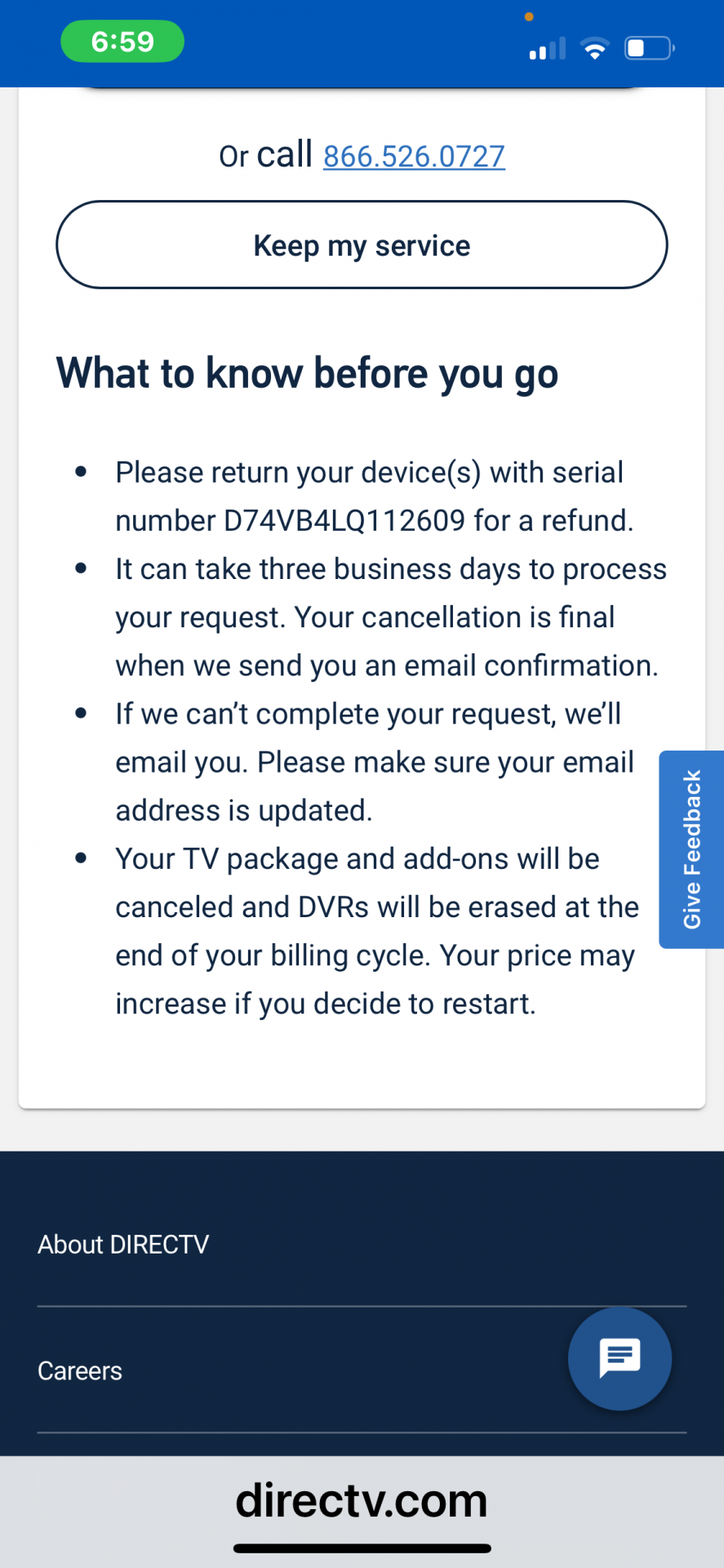The image size is (724, 1568).
Task: Tap the orange microphone indicator dot
Action: [529, 16]
